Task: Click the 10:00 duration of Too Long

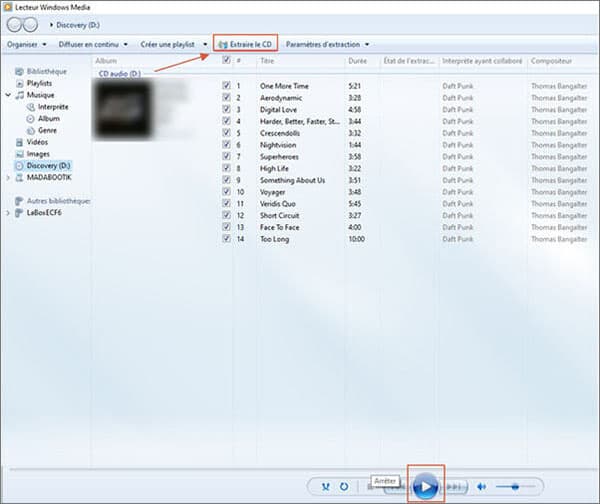Action: pyautogui.click(x=356, y=239)
